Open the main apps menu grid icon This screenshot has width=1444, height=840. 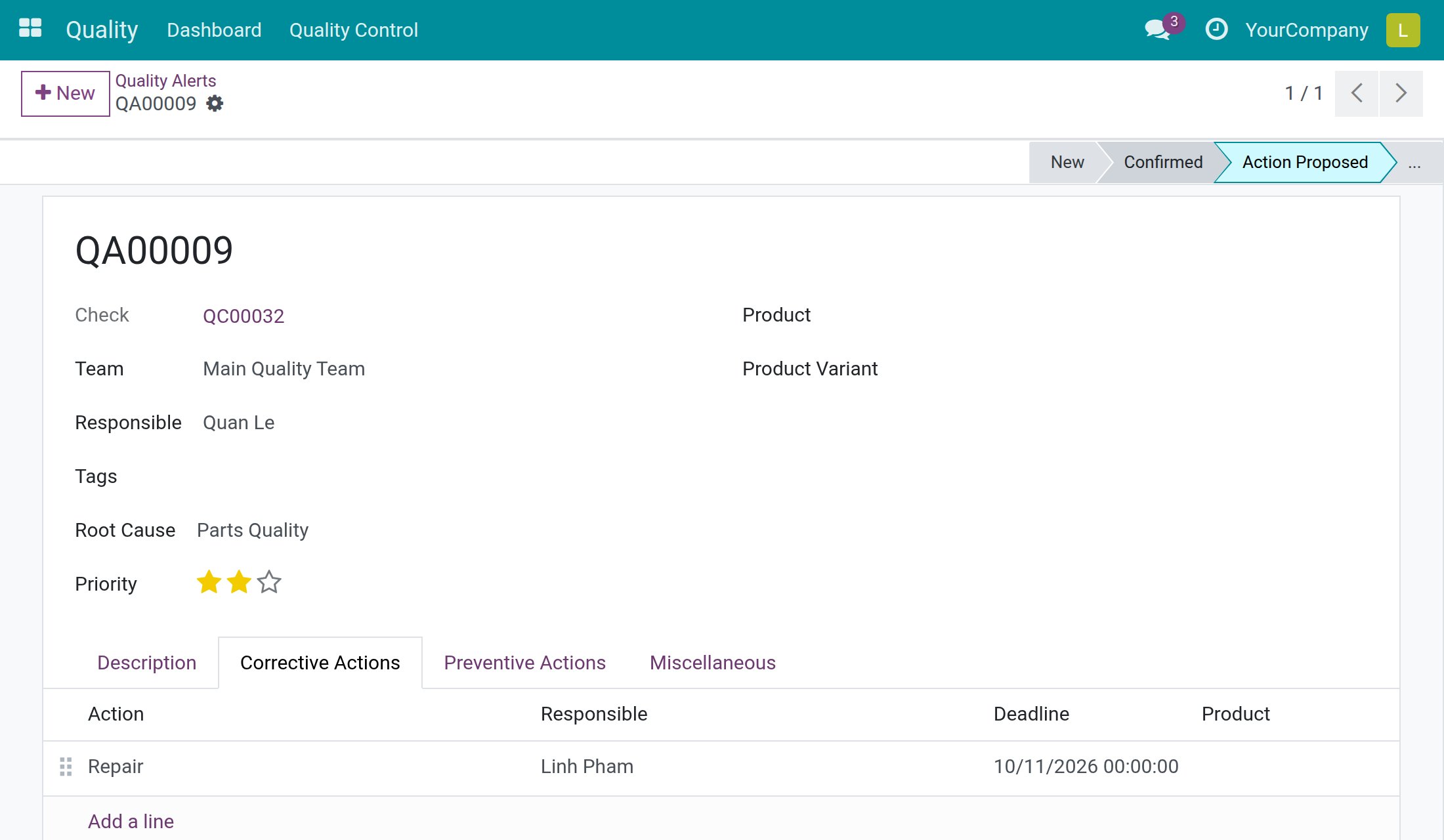click(30, 29)
